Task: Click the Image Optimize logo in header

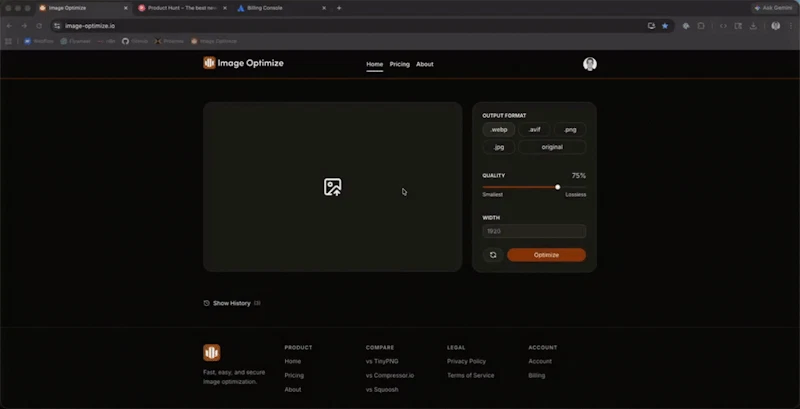Action: [x=243, y=63]
